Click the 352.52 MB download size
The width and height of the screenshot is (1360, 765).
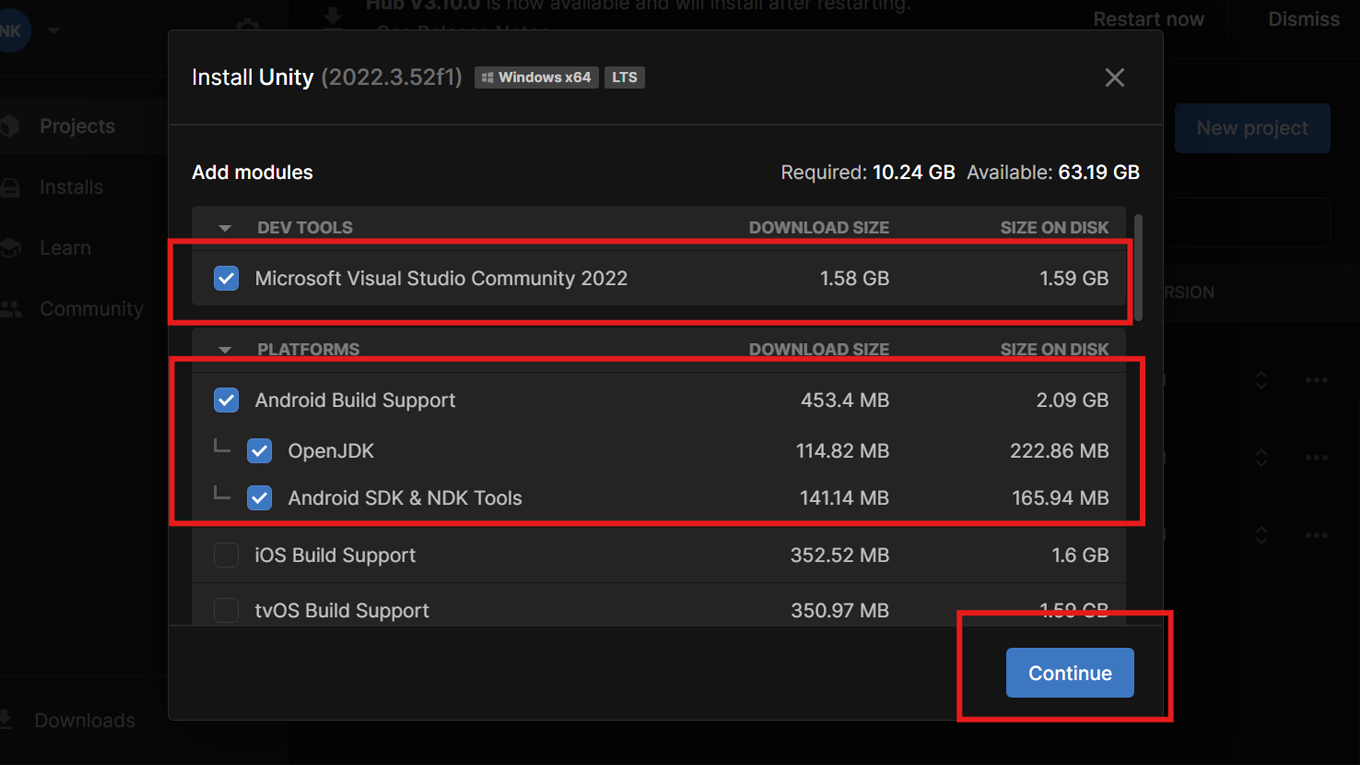pos(839,555)
